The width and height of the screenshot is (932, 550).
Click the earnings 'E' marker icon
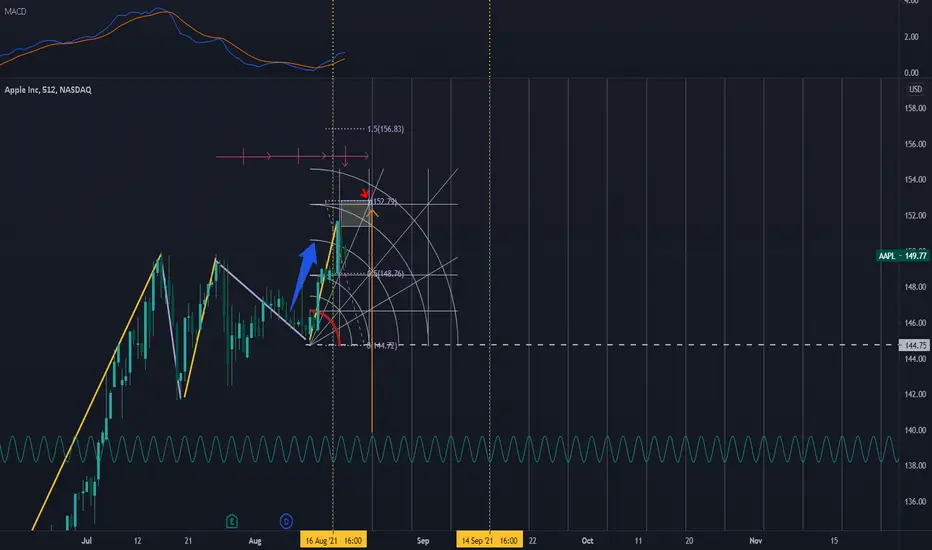pyautogui.click(x=232, y=521)
